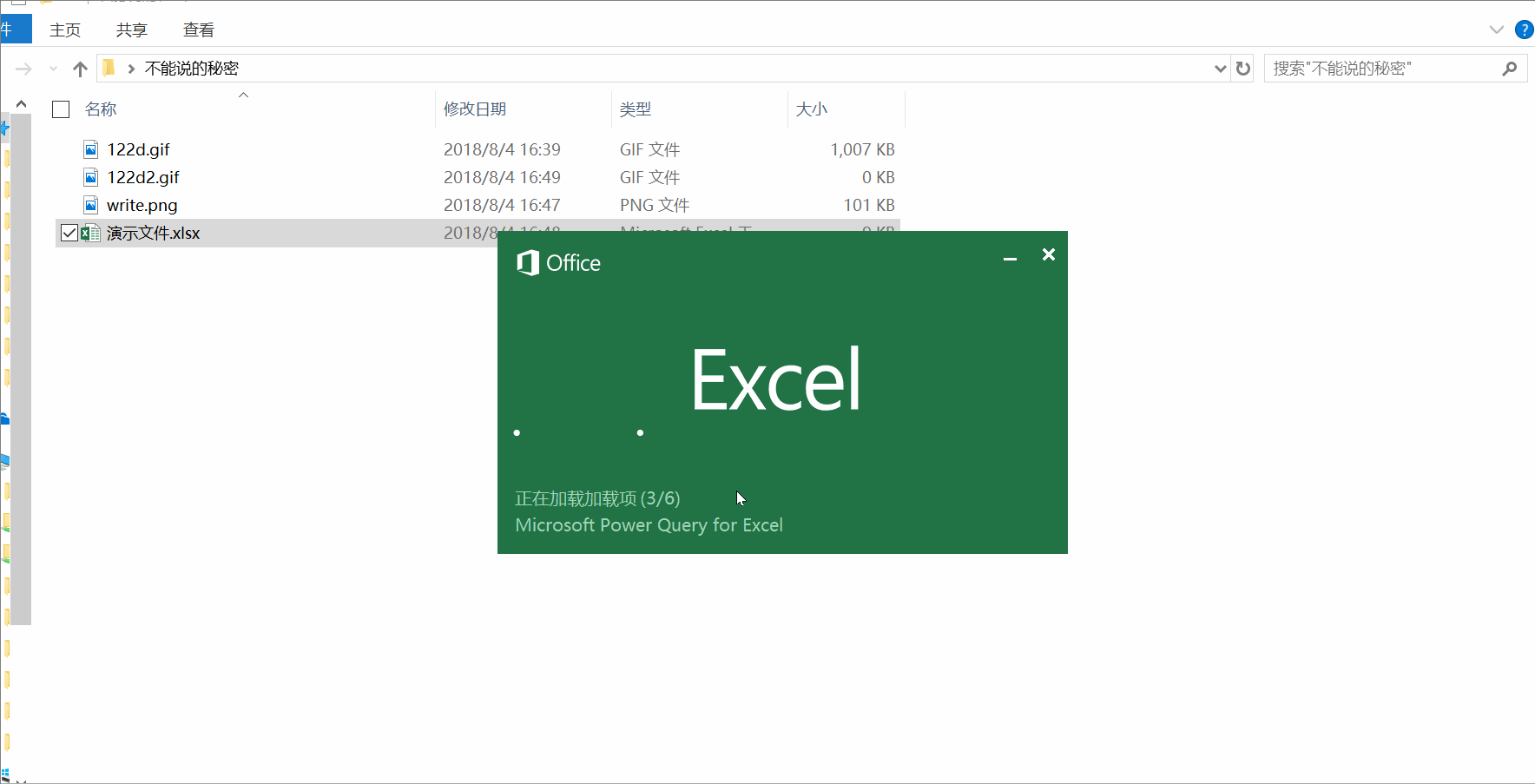
Task: Open the 共享 ribbon tab
Action: point(132,29)
